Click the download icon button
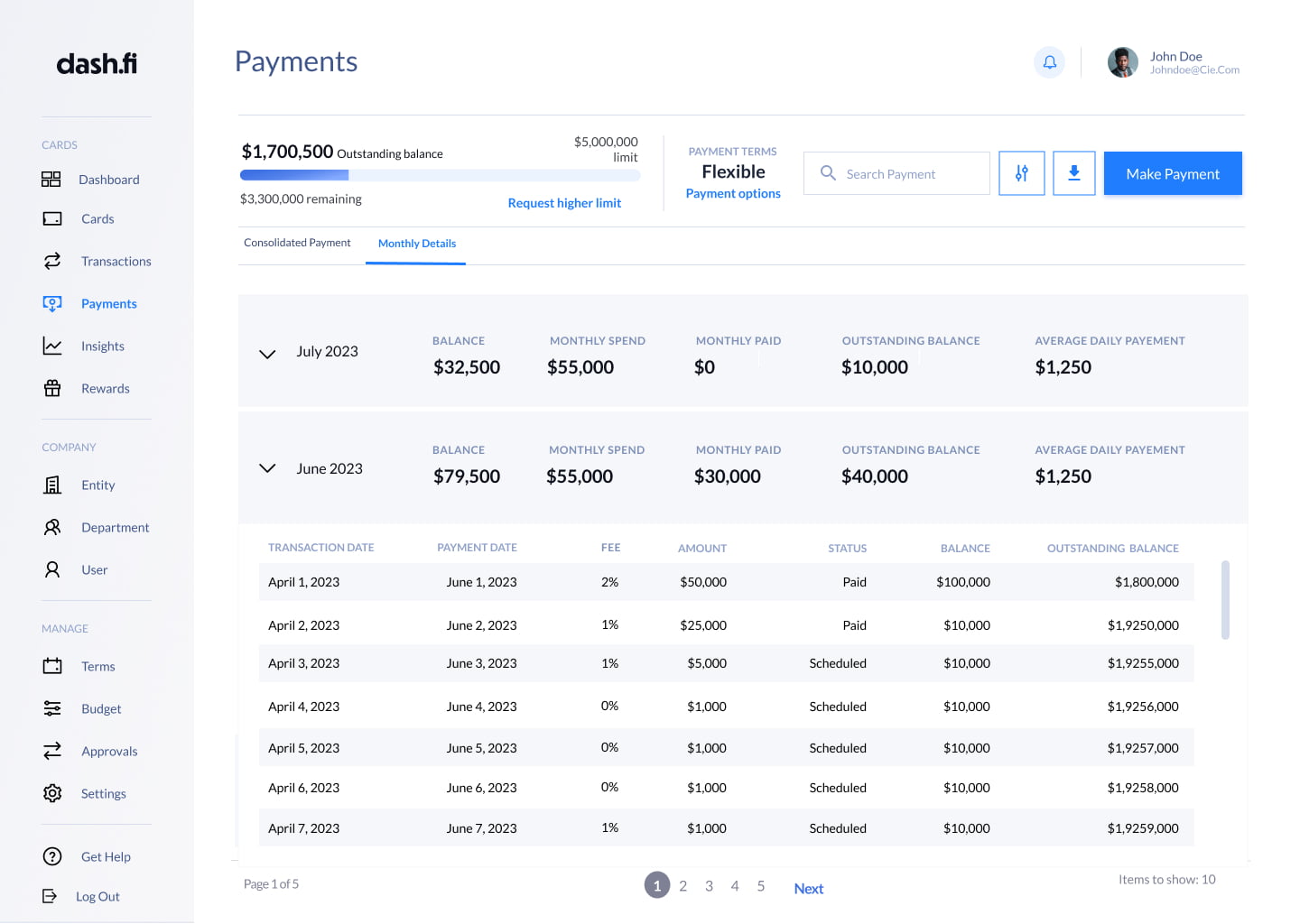Image resolution: width=1300 pixels, height=924 pixels. point(1073,173)
